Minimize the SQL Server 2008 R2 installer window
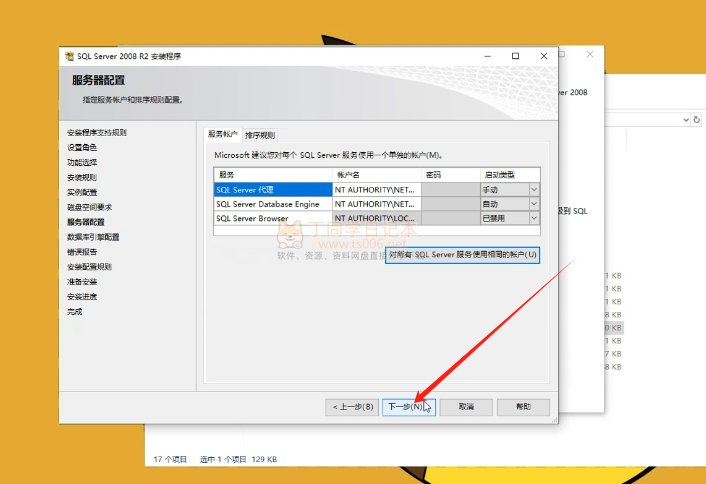The width and height of the screenshot is (706, 484). 488,56
